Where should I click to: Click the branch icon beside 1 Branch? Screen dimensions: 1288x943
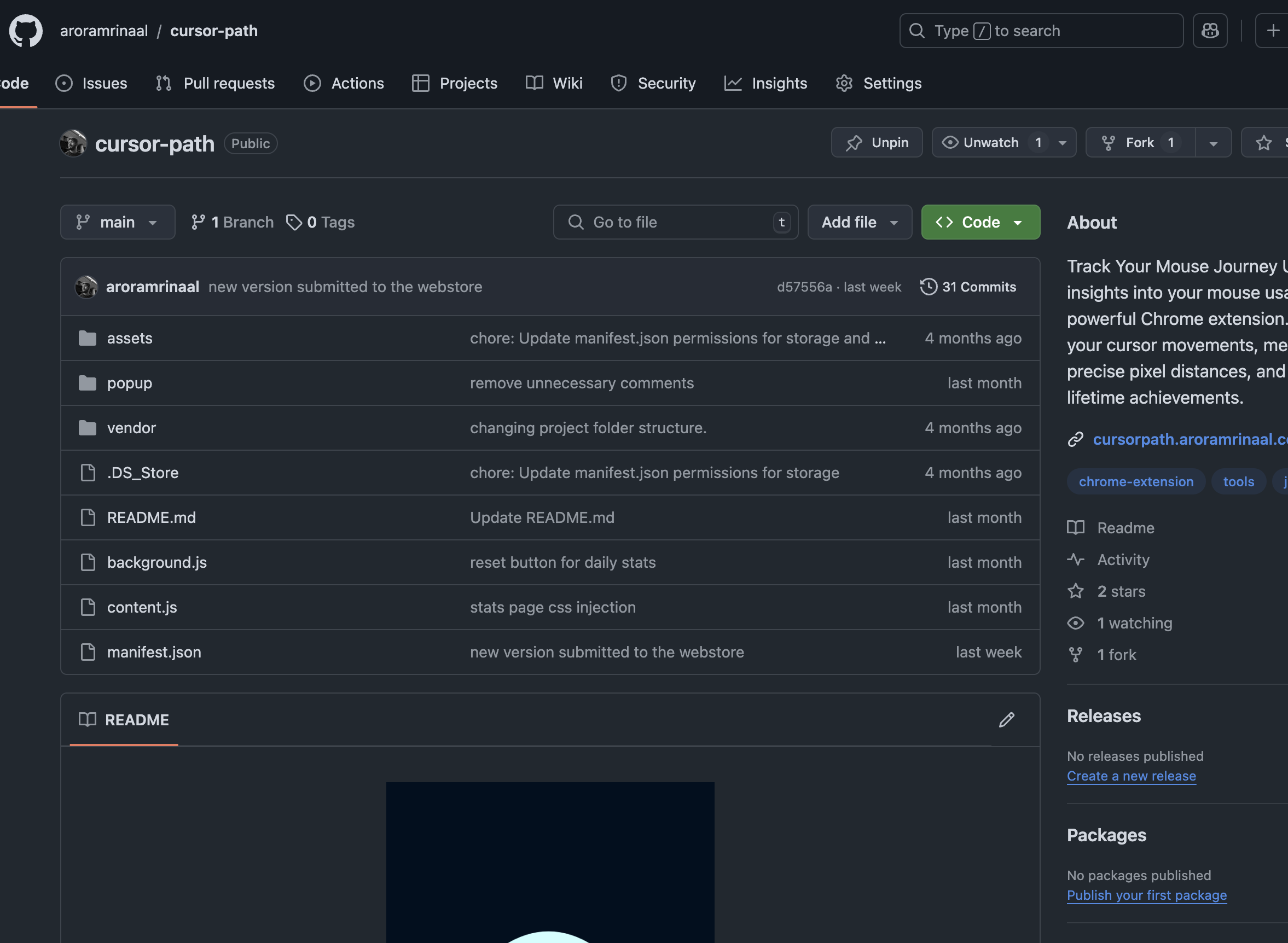pyautogui.click(x=198, y=223)
